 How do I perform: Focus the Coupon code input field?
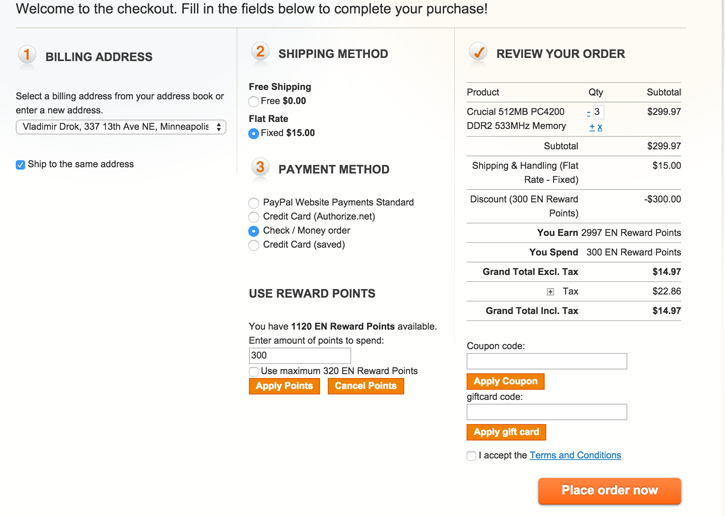tap(547, 361)
